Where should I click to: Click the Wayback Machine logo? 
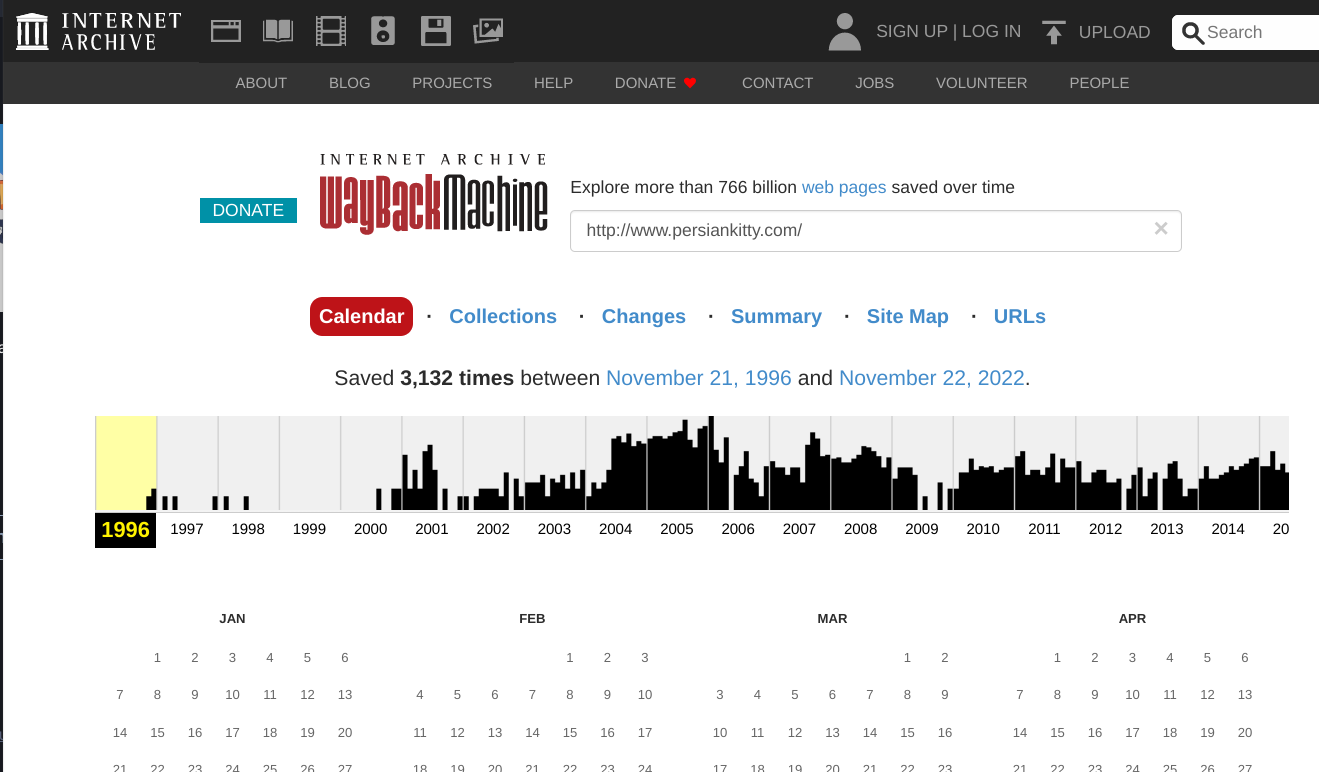434,194
